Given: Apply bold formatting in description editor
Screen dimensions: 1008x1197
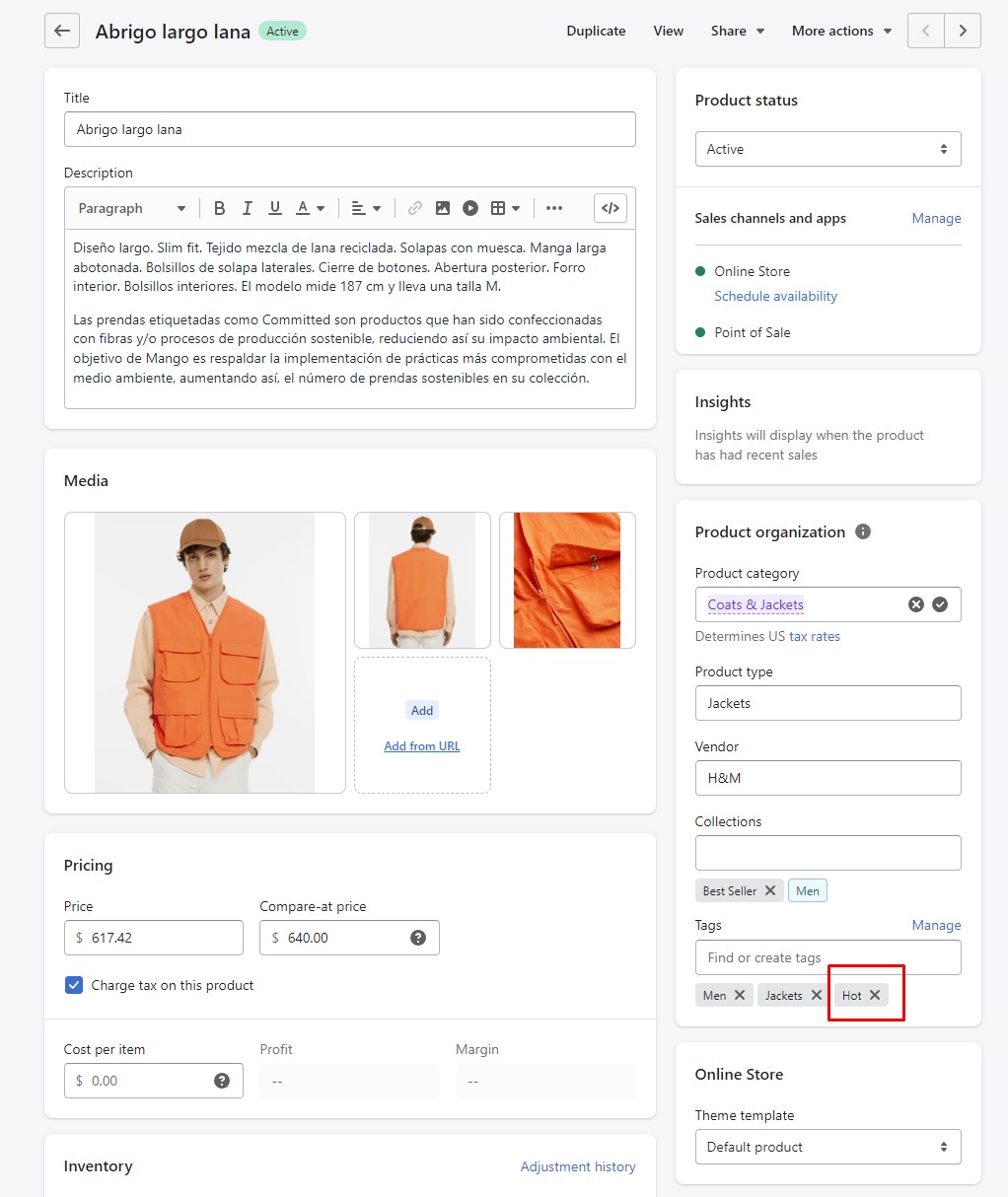Looking at the screenshot, I should click(x=219, y=208).
